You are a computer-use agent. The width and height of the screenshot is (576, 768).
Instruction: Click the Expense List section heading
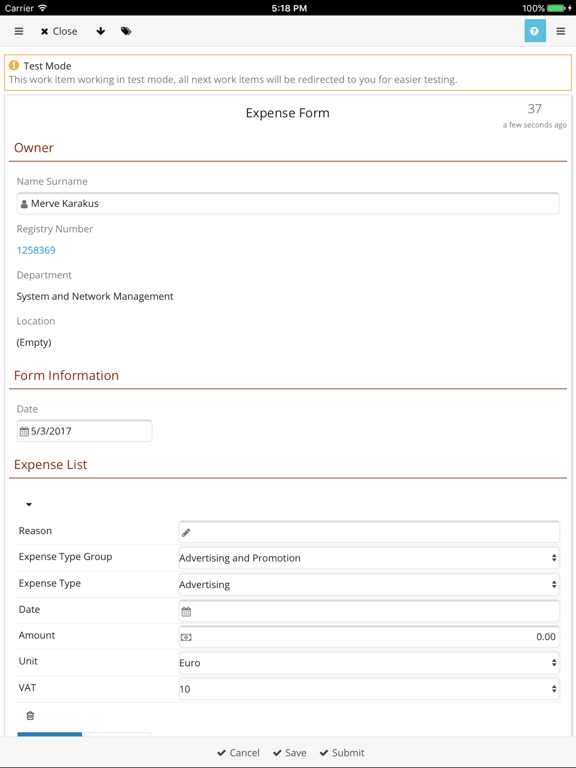(x=50, y=464)
